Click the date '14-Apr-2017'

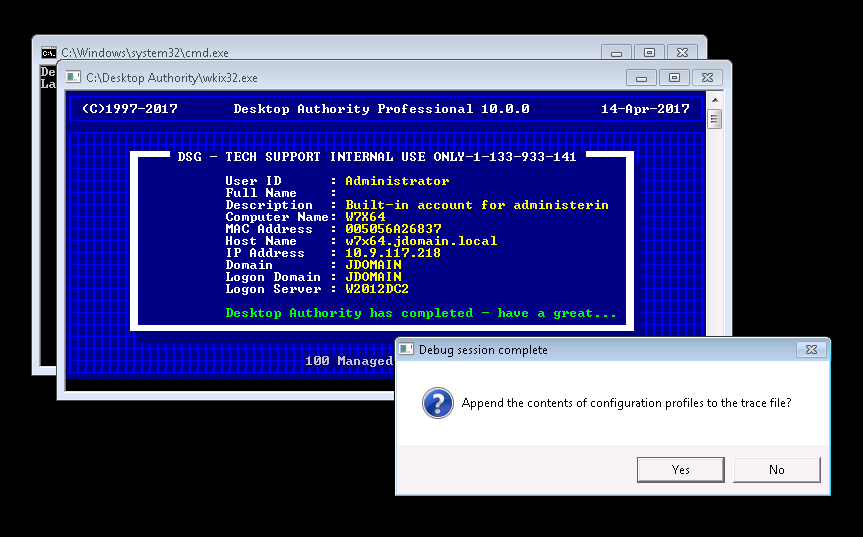tap(645, 109)
